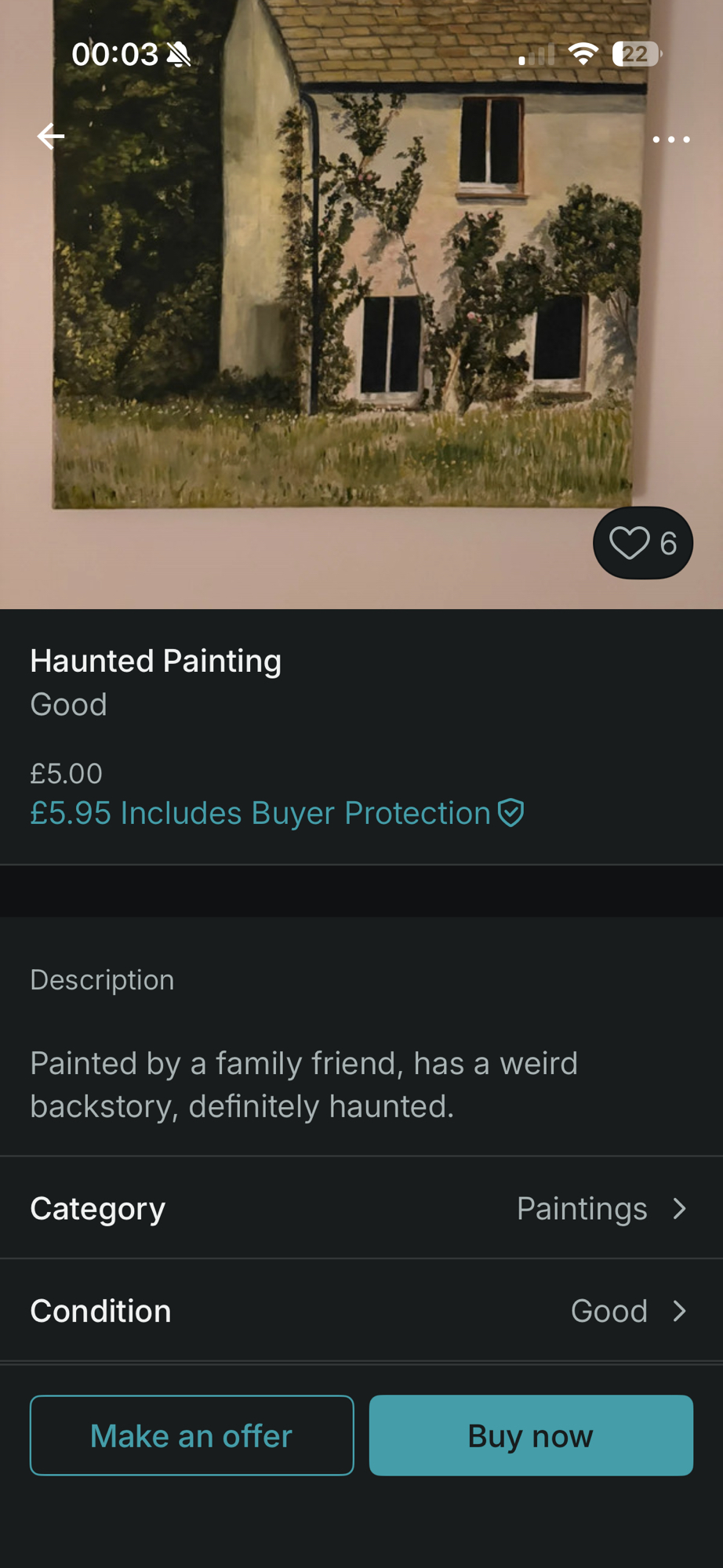This screenshot has height=1568, width=723.
Task: Go back using the arrow icon
Action: pos(51,136)
